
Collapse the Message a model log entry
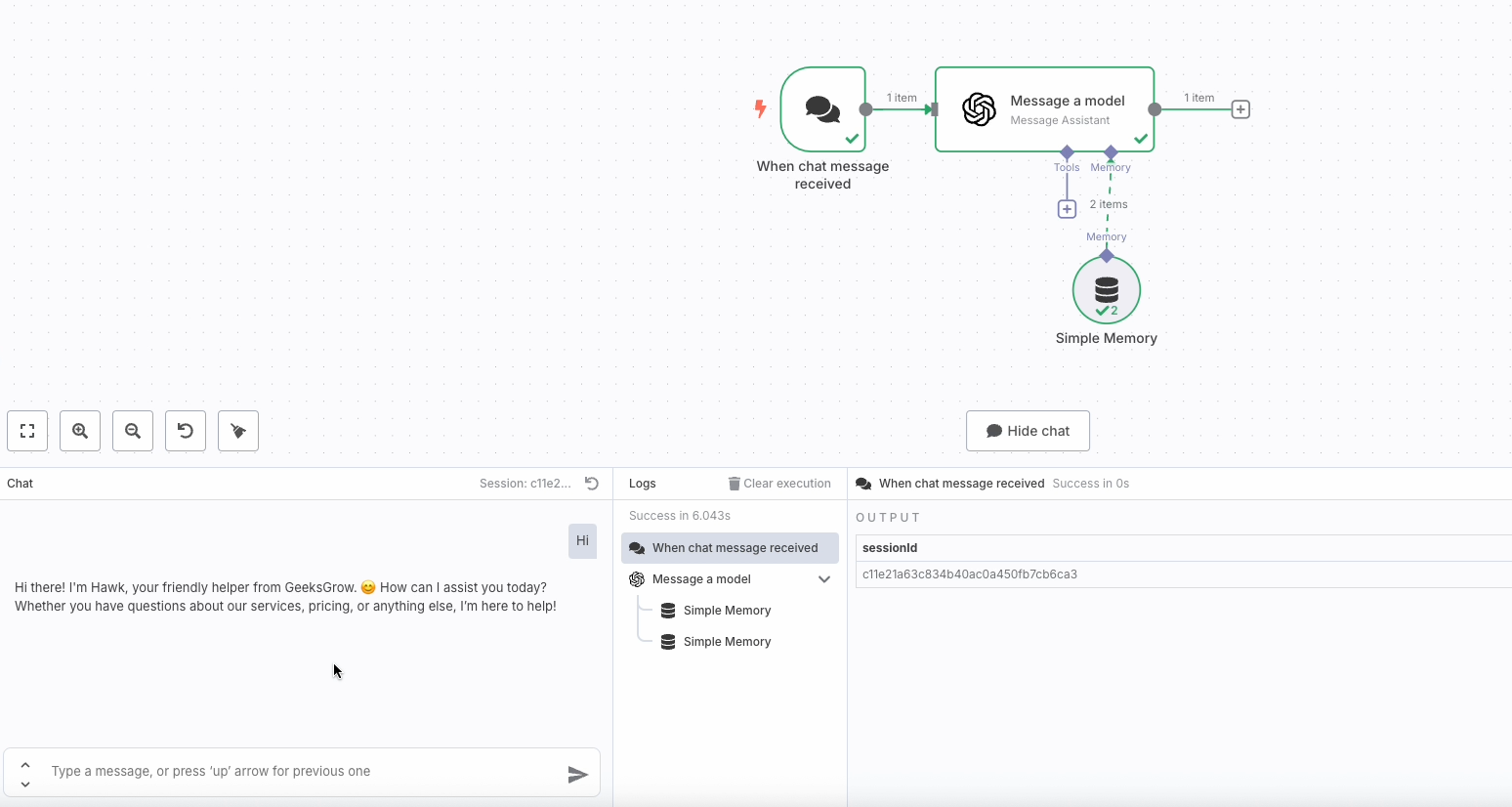[824, 579]
